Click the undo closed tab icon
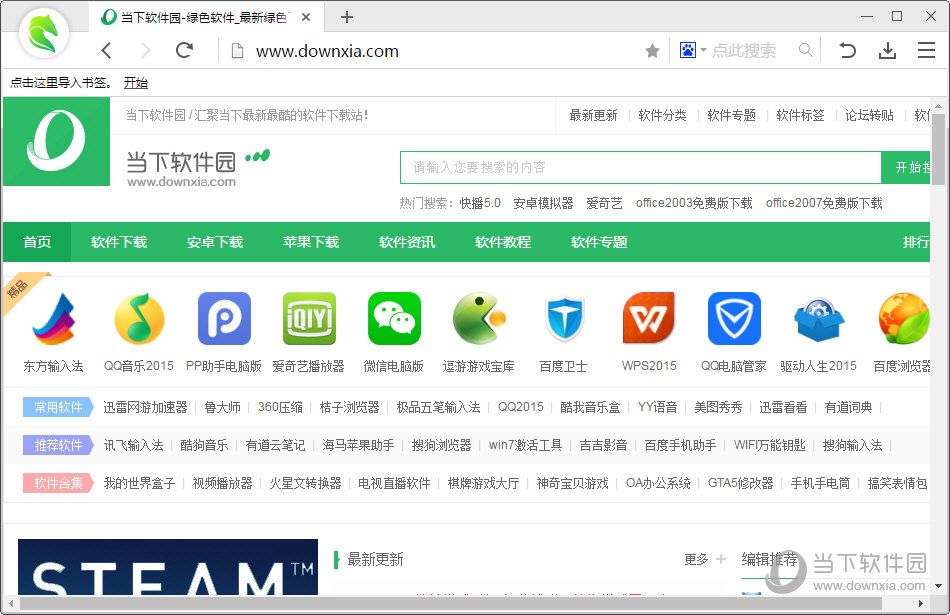This screenshot has width=950, height=615. point(847,50)
